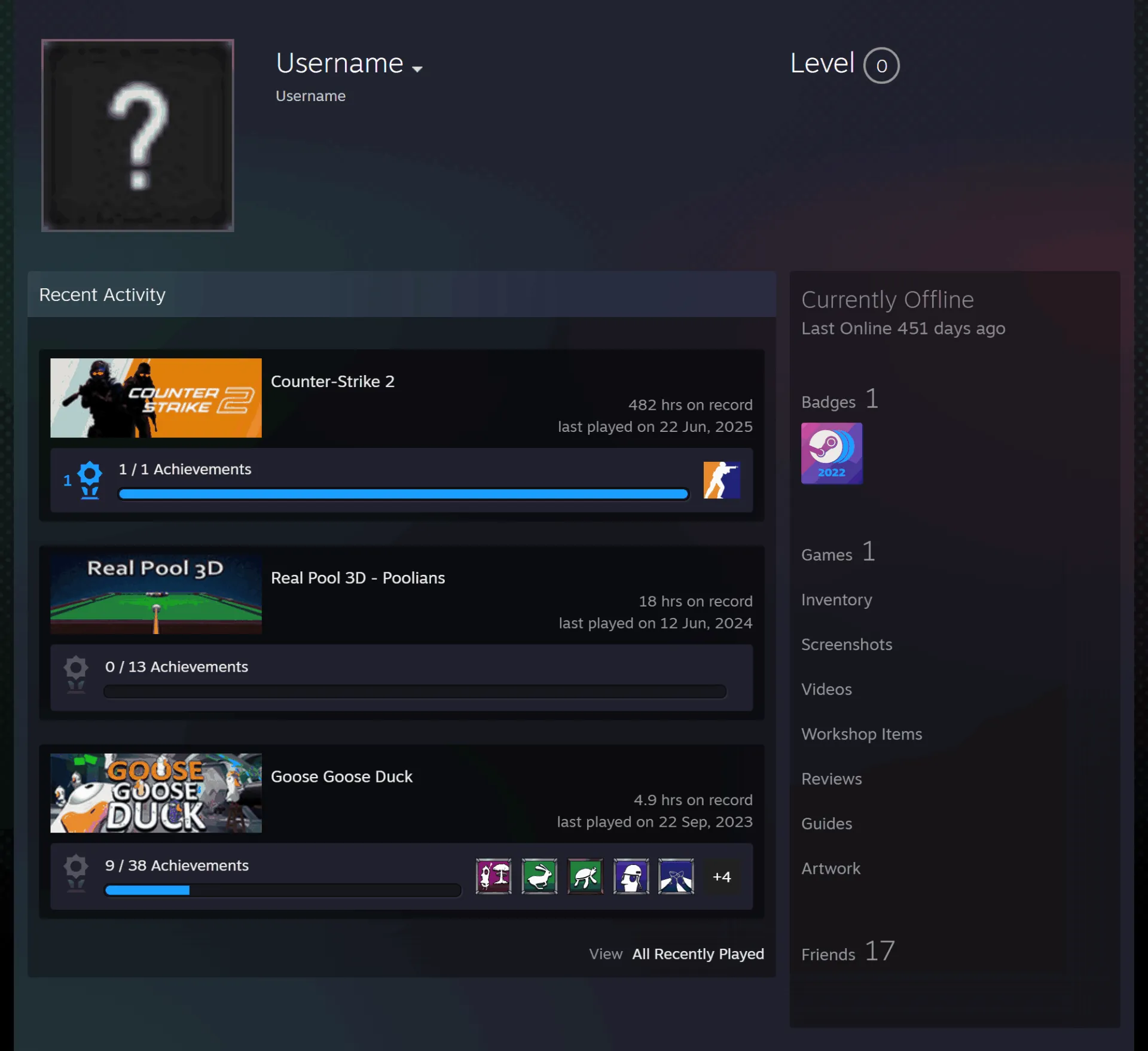Open the Videos link

click(826, 689)
